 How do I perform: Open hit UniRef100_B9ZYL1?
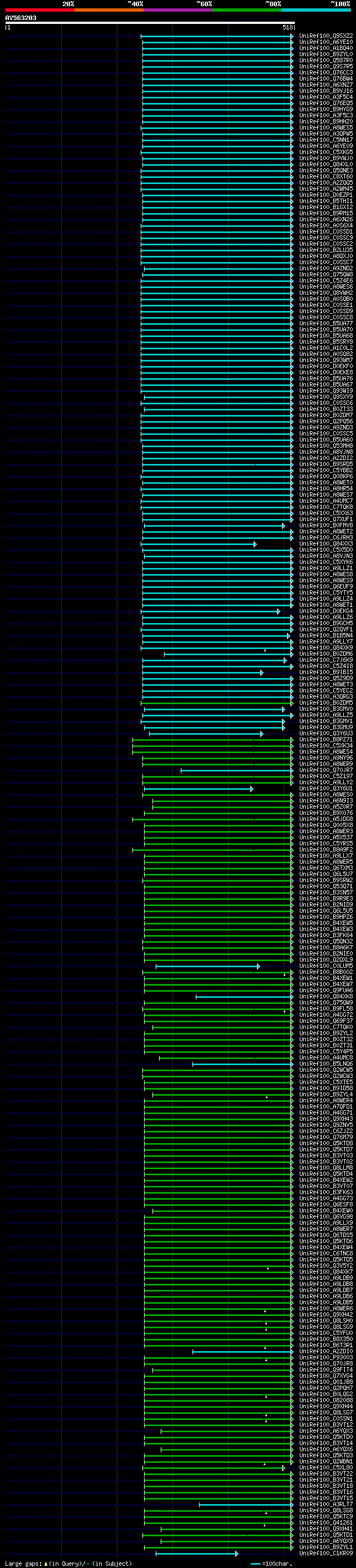[326, 1547]
